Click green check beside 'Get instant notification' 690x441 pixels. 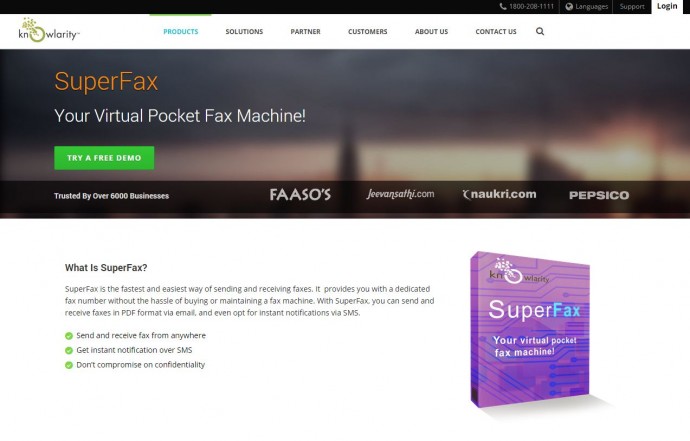pyautogui.click(x=69, y=350)
